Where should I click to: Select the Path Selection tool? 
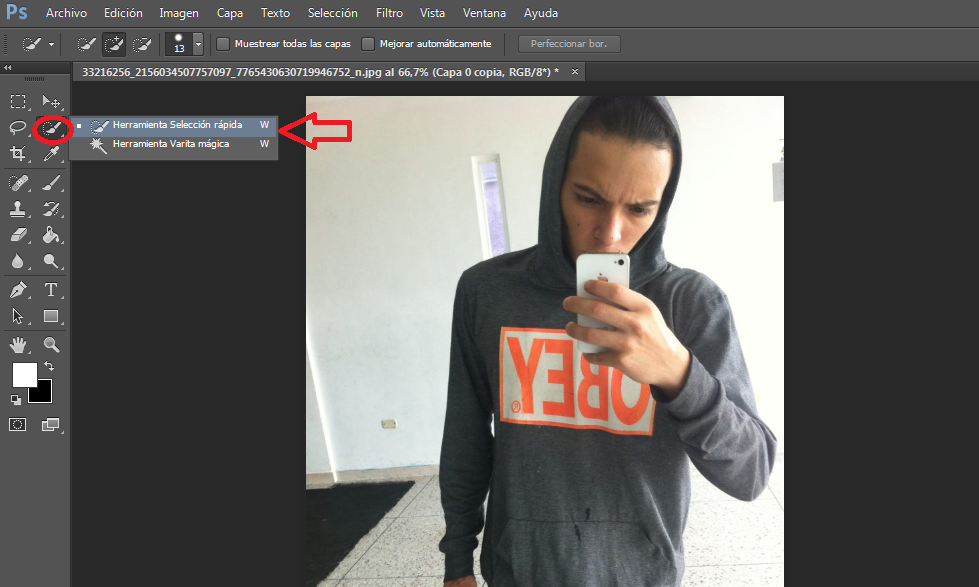tap(17, 317)
